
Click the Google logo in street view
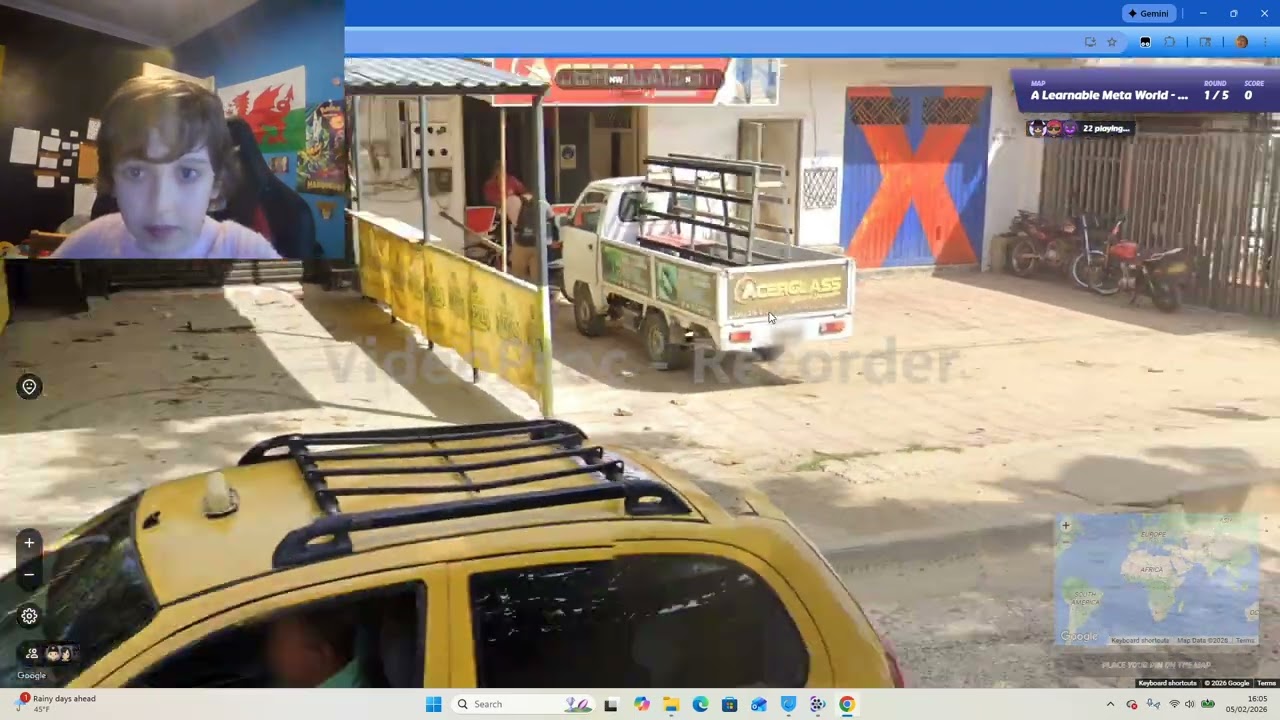point(31,676)
